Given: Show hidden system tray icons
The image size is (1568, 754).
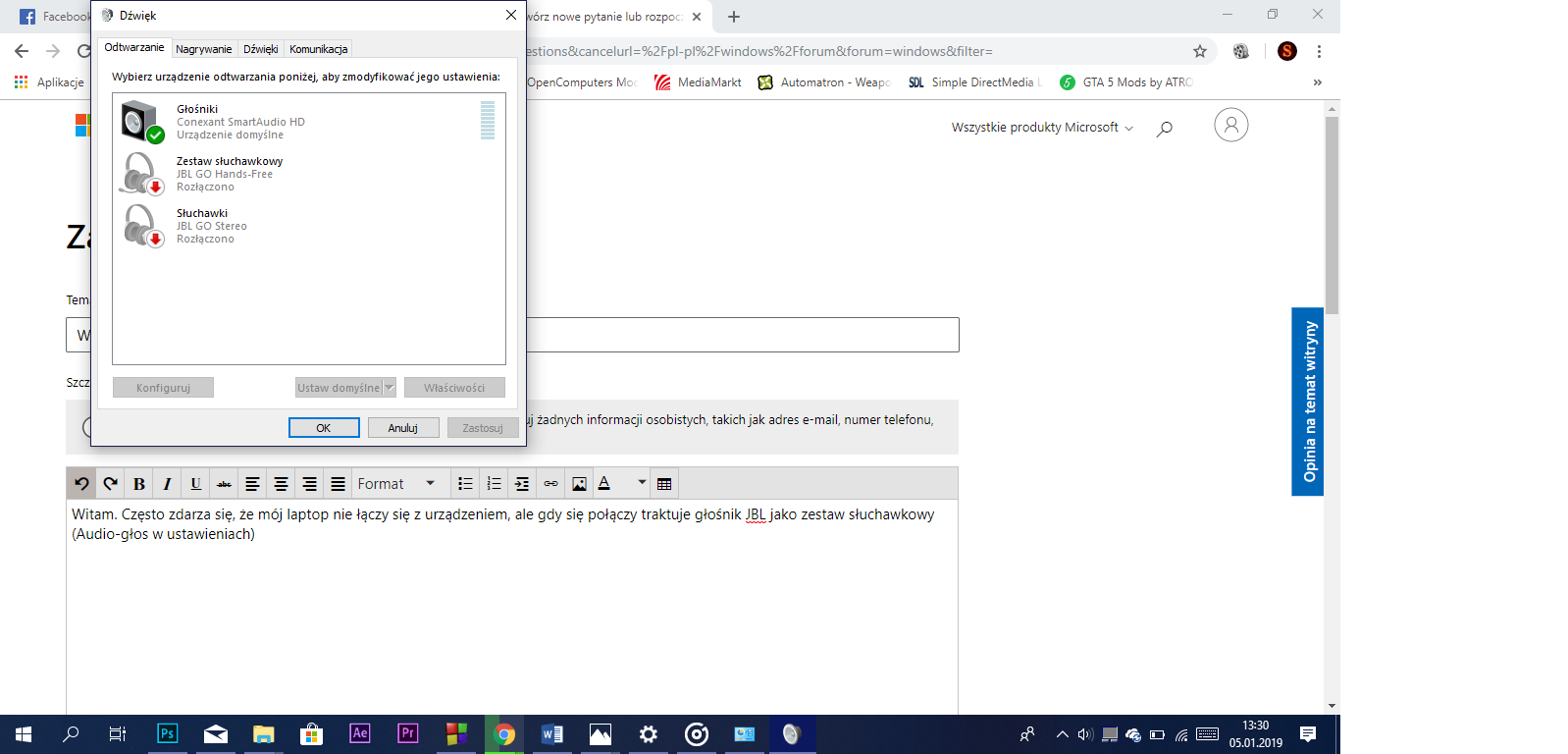Looking at the screenshot, I should pos(1062,734).
